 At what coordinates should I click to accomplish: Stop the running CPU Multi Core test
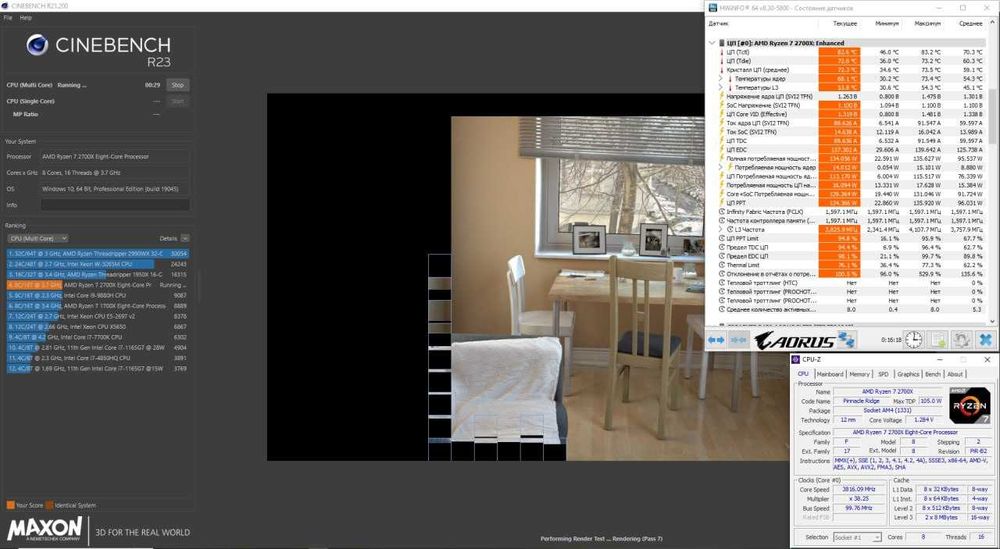coord(178,85)
